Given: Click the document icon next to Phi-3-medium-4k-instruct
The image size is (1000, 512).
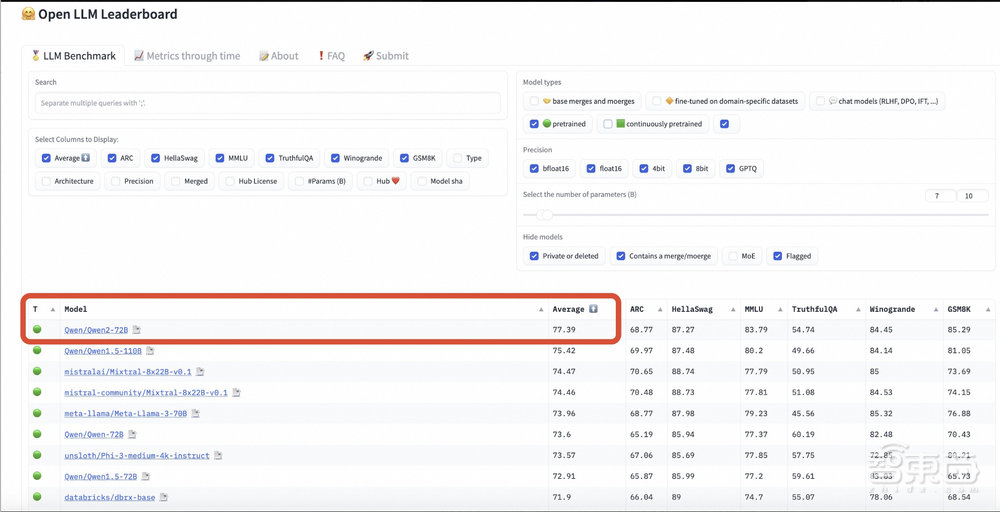Looking at the screenshot, I should 218,455.
